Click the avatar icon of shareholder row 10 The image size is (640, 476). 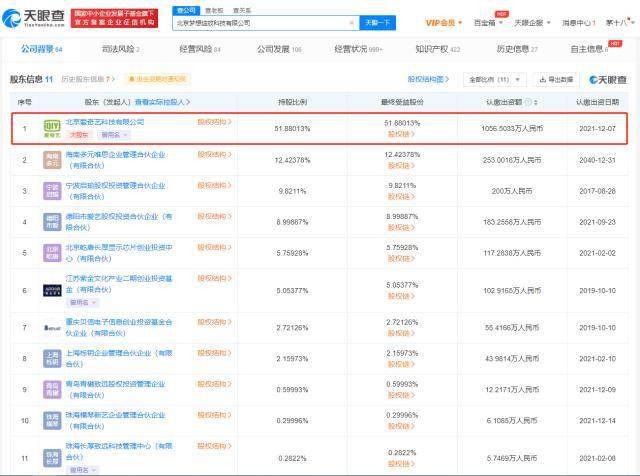coord(52,420)
